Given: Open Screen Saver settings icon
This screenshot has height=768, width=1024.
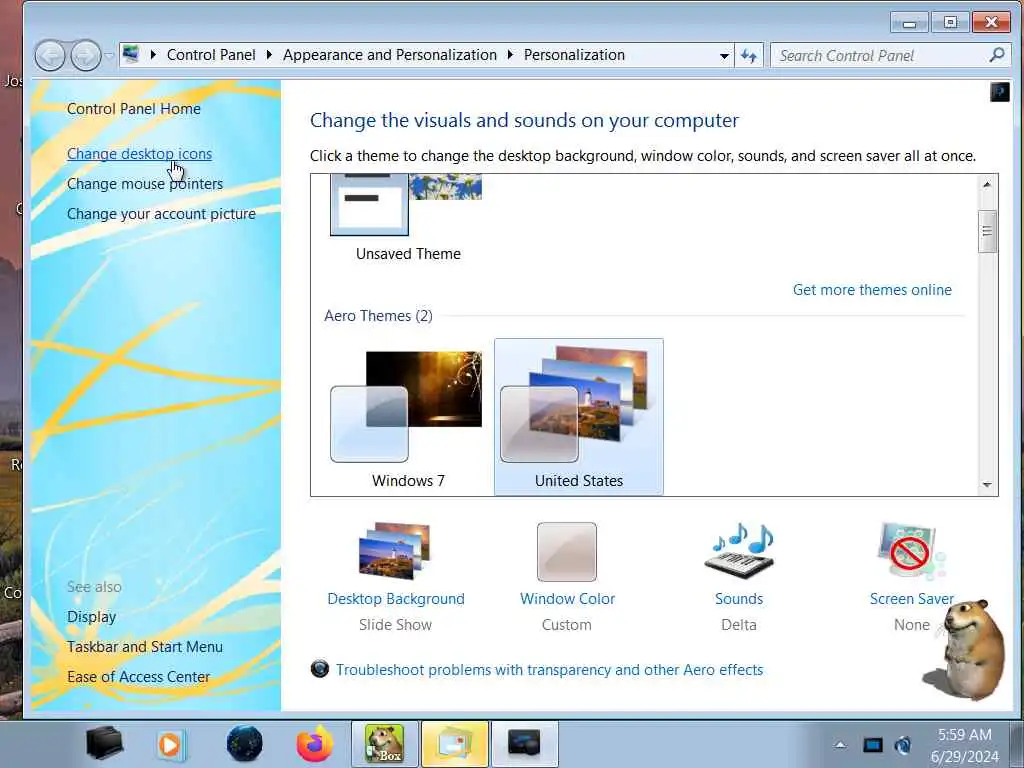Looking at the screenshot, I should 912,551.
